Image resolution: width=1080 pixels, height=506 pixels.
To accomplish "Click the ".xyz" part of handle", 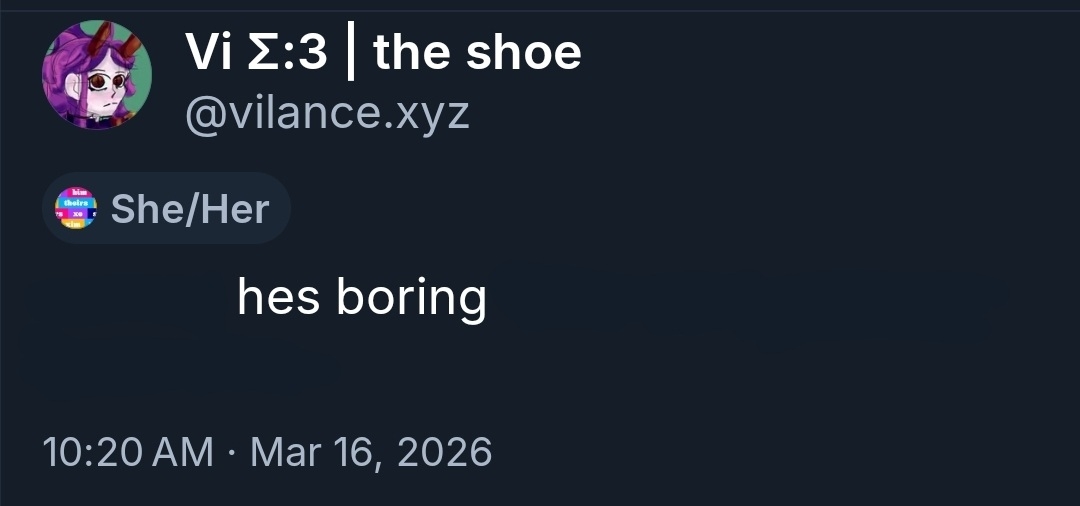I will click(430, 112).
